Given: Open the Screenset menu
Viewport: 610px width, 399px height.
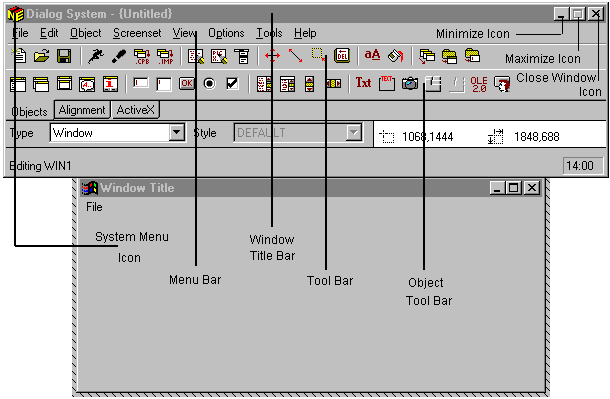Looking at the screenshot, I should (x=137, y=33).
